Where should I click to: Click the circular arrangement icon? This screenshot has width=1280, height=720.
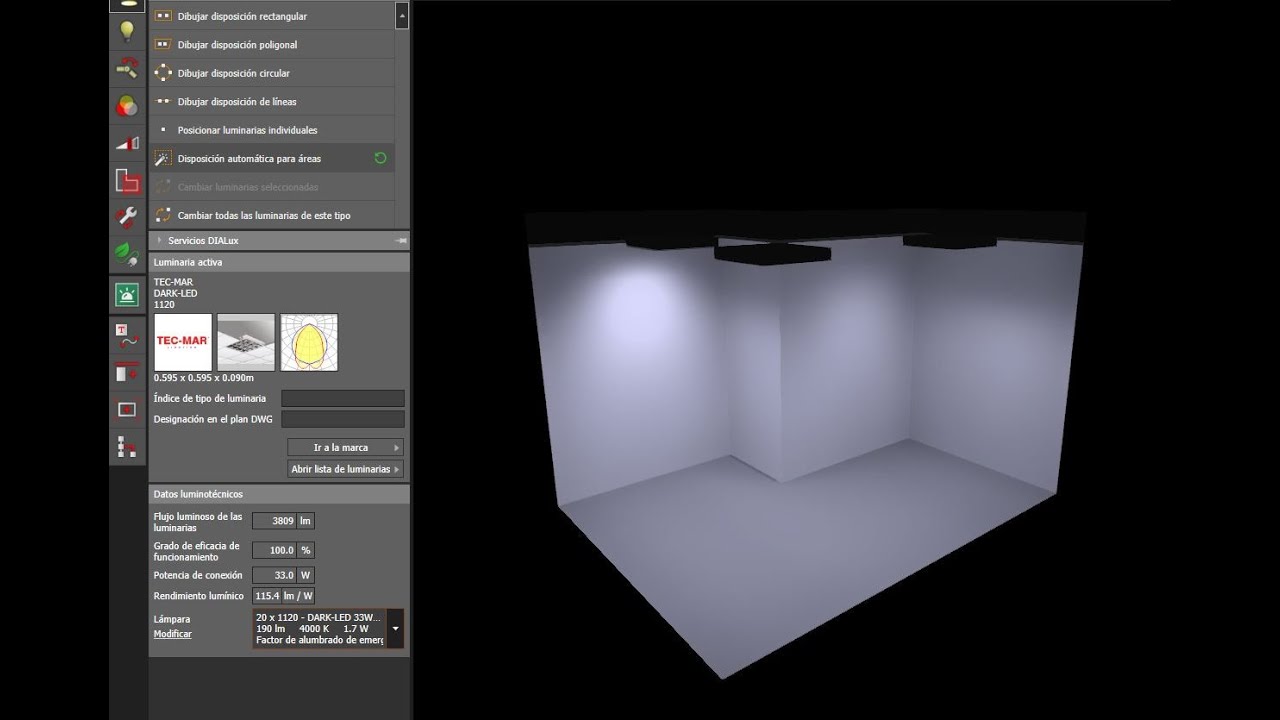[163, 73]
